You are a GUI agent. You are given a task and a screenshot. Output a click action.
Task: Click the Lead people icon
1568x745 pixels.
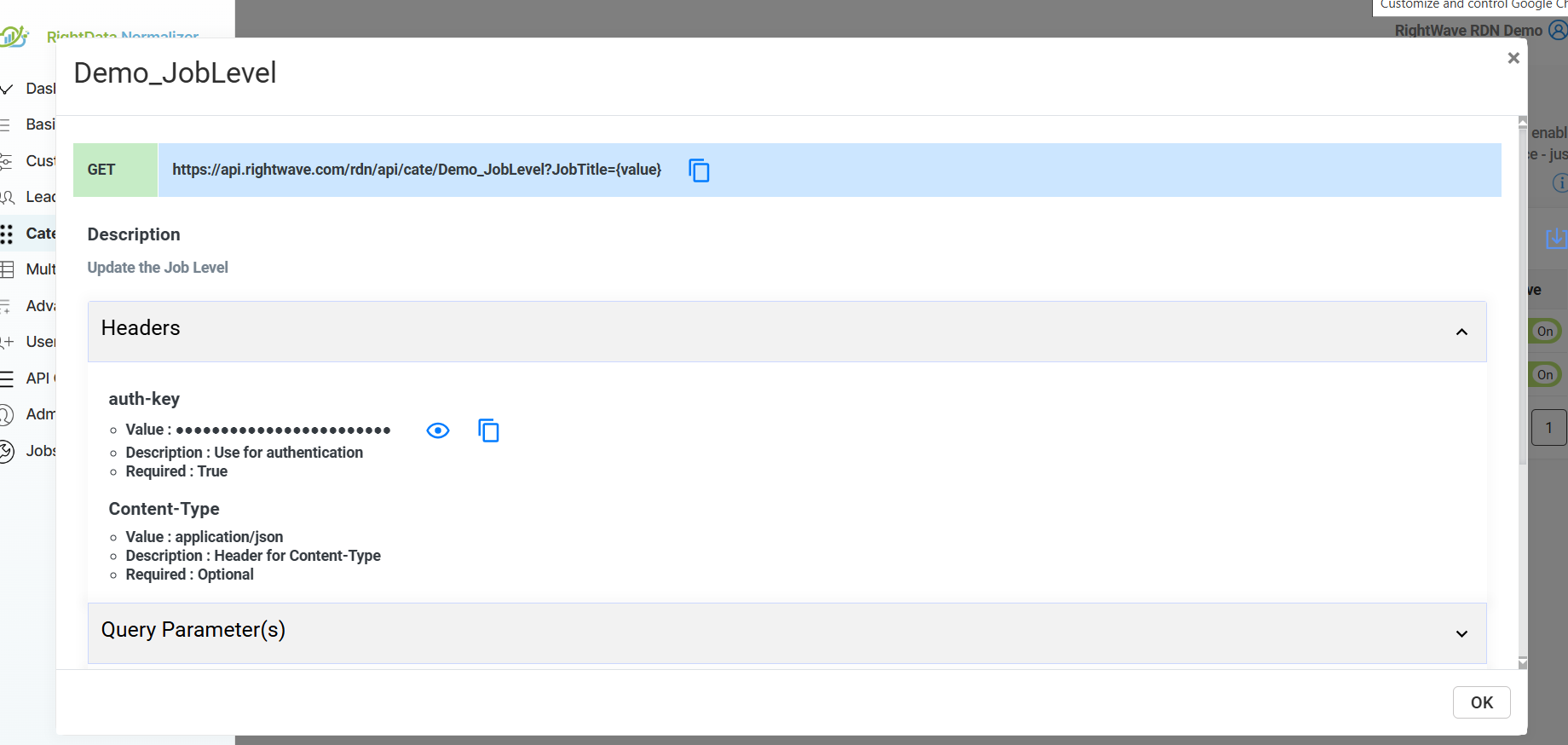8,198
